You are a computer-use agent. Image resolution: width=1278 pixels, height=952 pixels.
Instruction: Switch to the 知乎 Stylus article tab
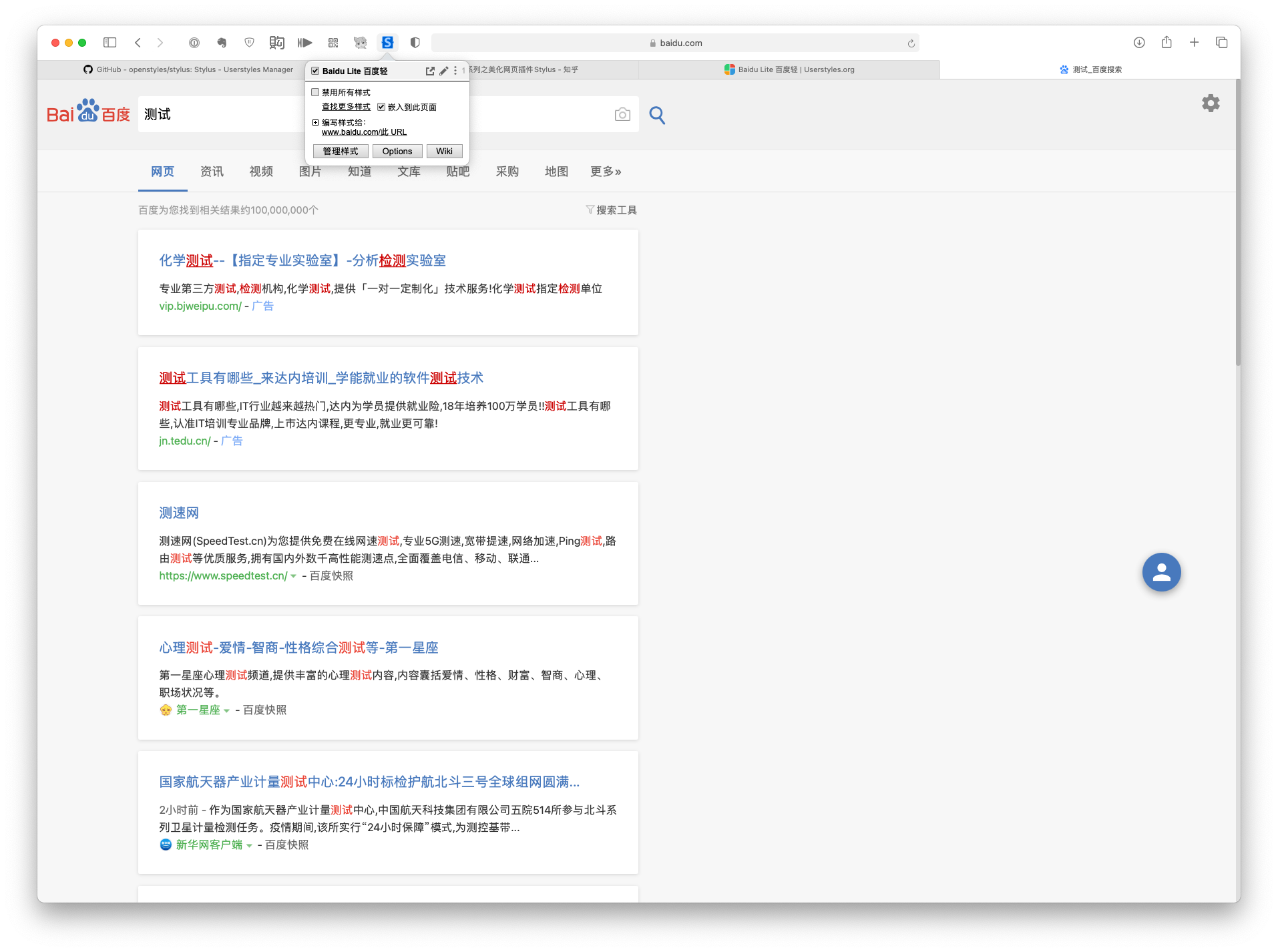pos(554,69)
